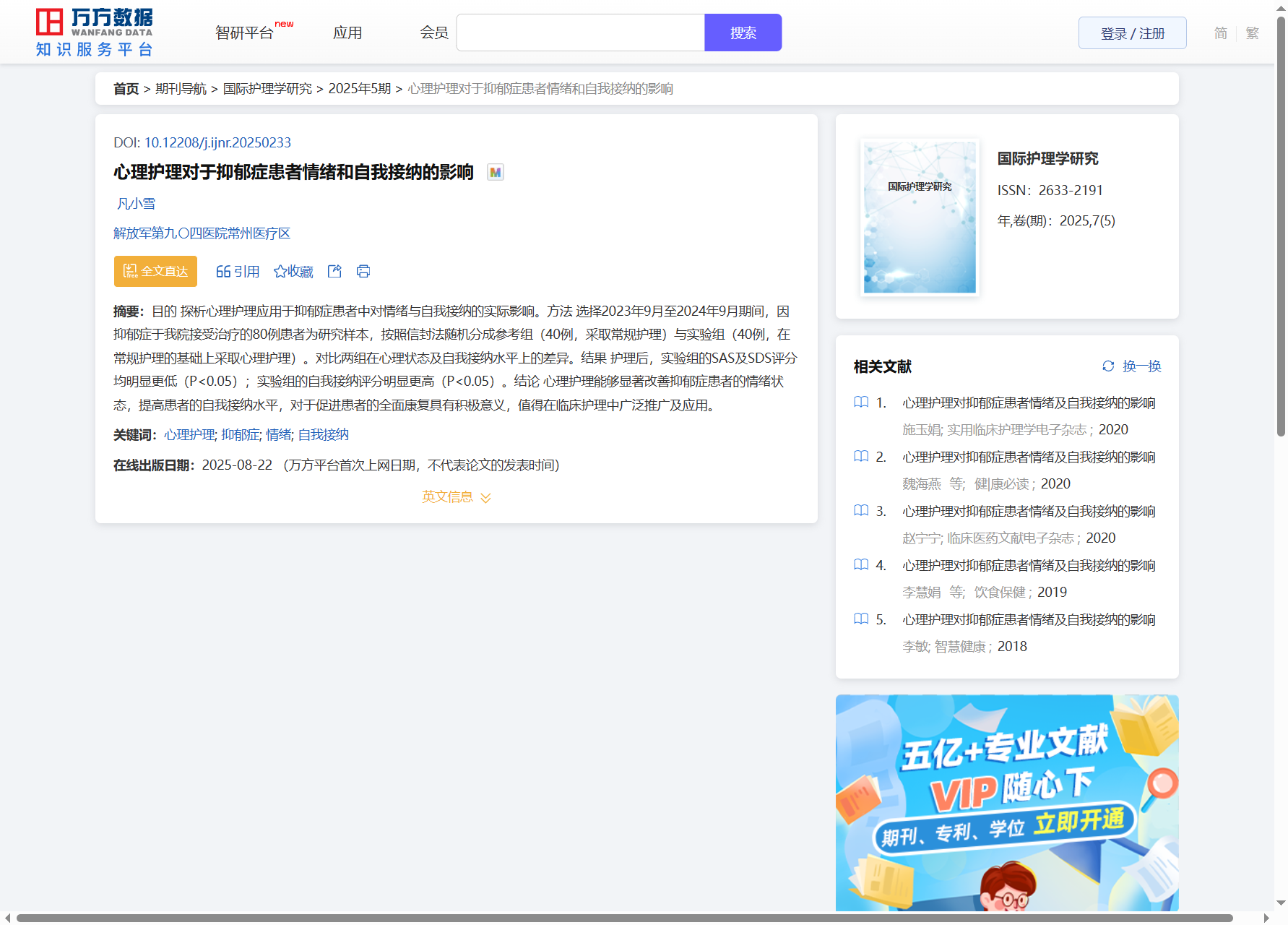The height and width of the screenshot is (925, 1288).
Task: Click the M badge next to article title
Action: (x=495, y=172)
